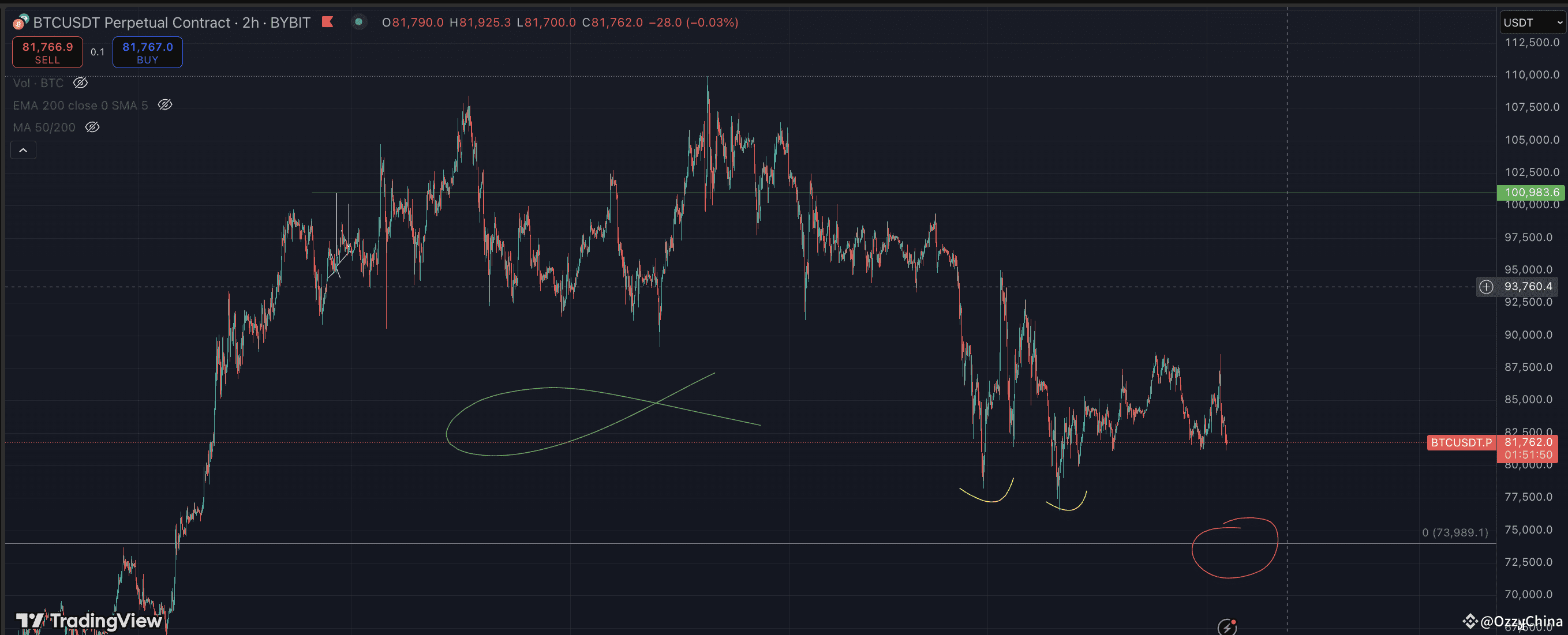Click the 102,500.0 price axis label
1568x635 pixels.
1532,172
